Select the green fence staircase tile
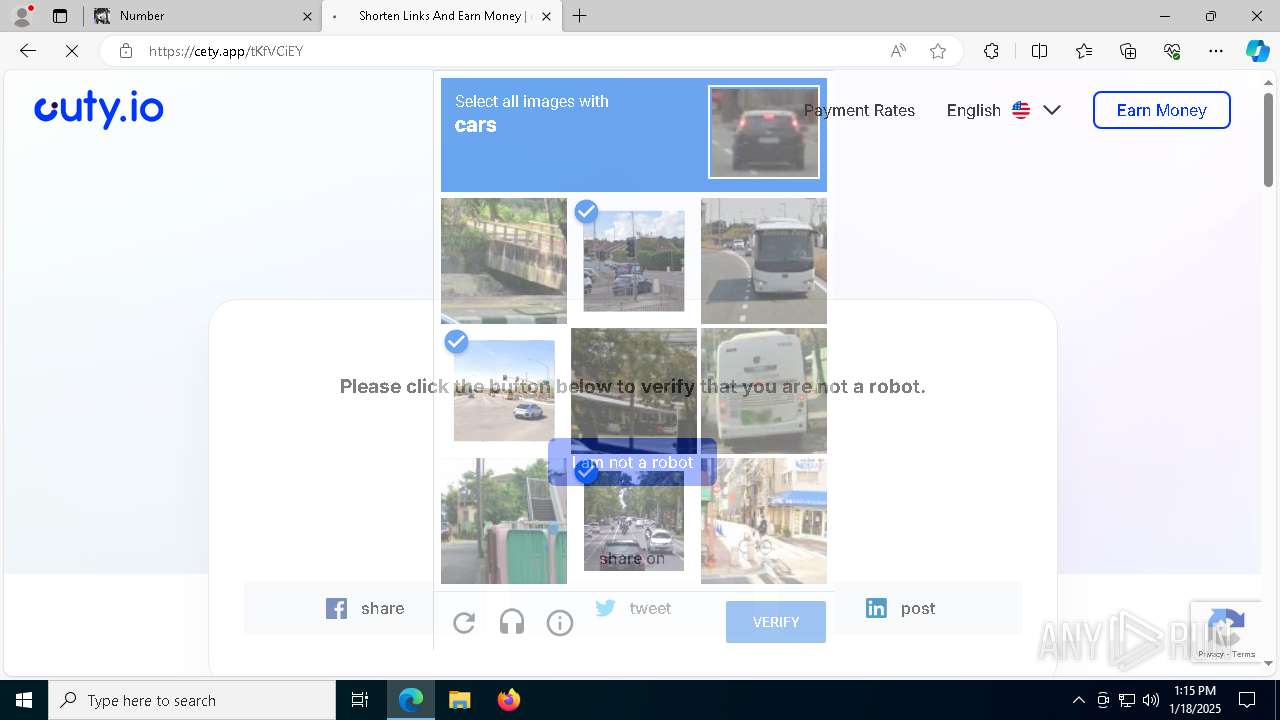Image resolution: width=1280 pixels, height=720 pixels. click(x=504, y=521)
